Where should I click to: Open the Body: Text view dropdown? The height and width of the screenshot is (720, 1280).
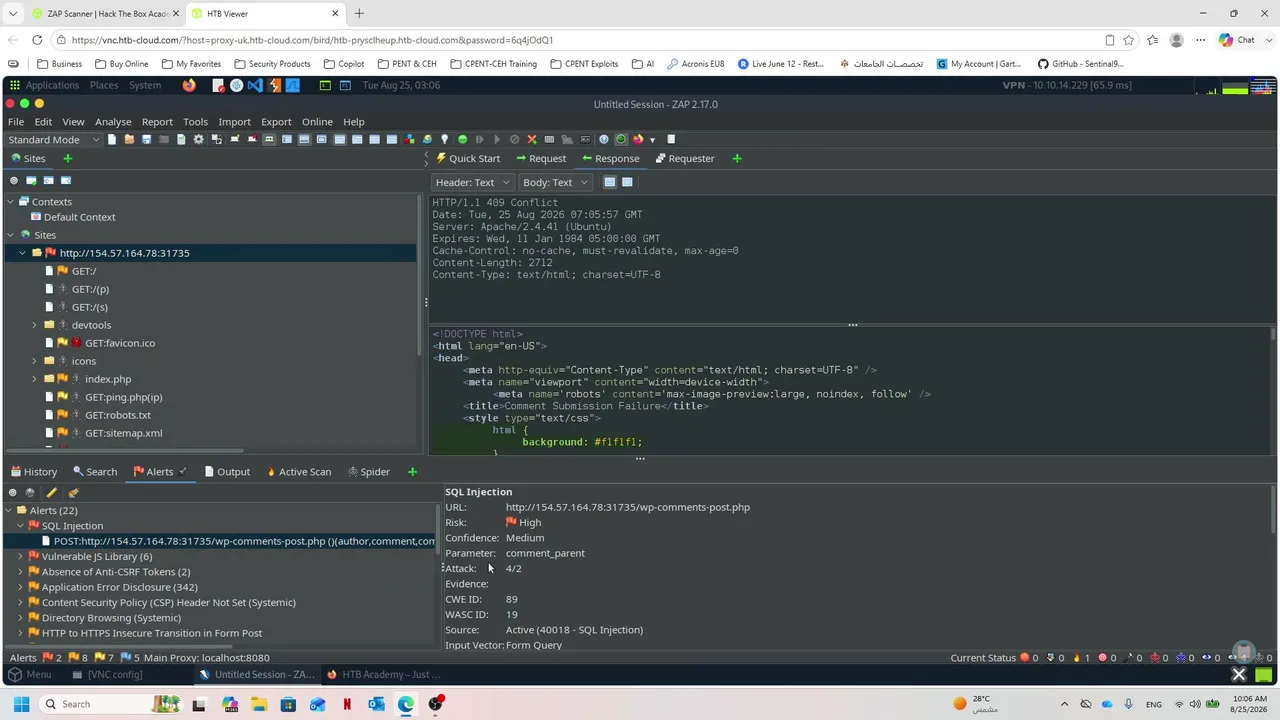click(x=554, y=182)
